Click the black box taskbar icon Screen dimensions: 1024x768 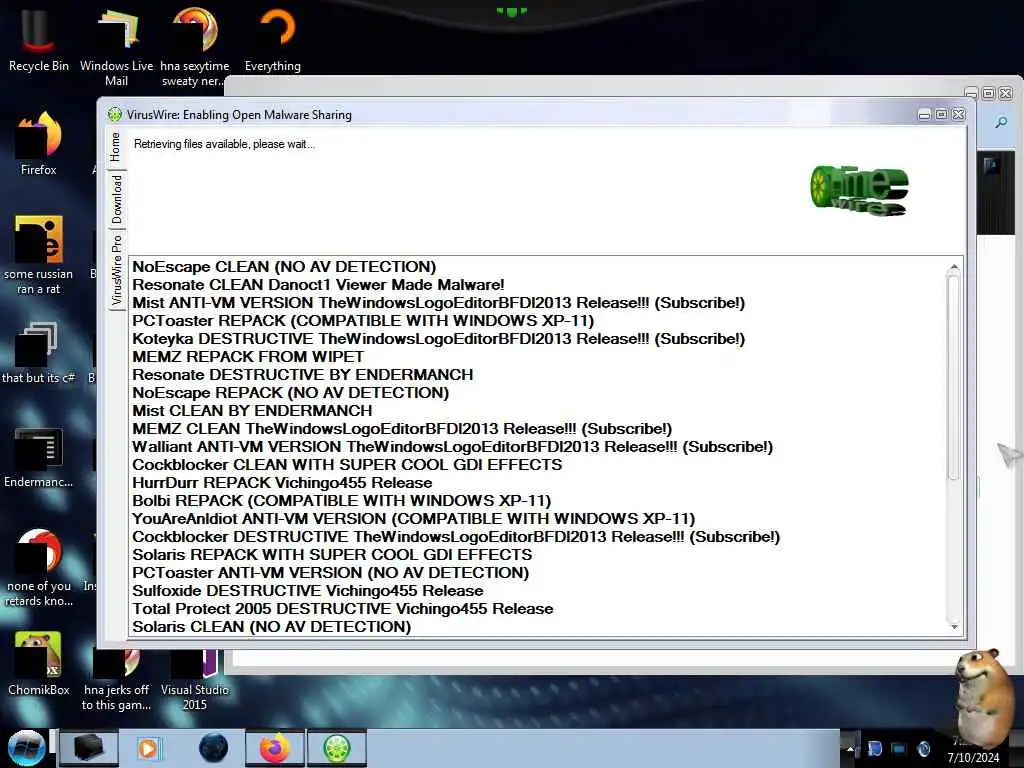(88, 748)
